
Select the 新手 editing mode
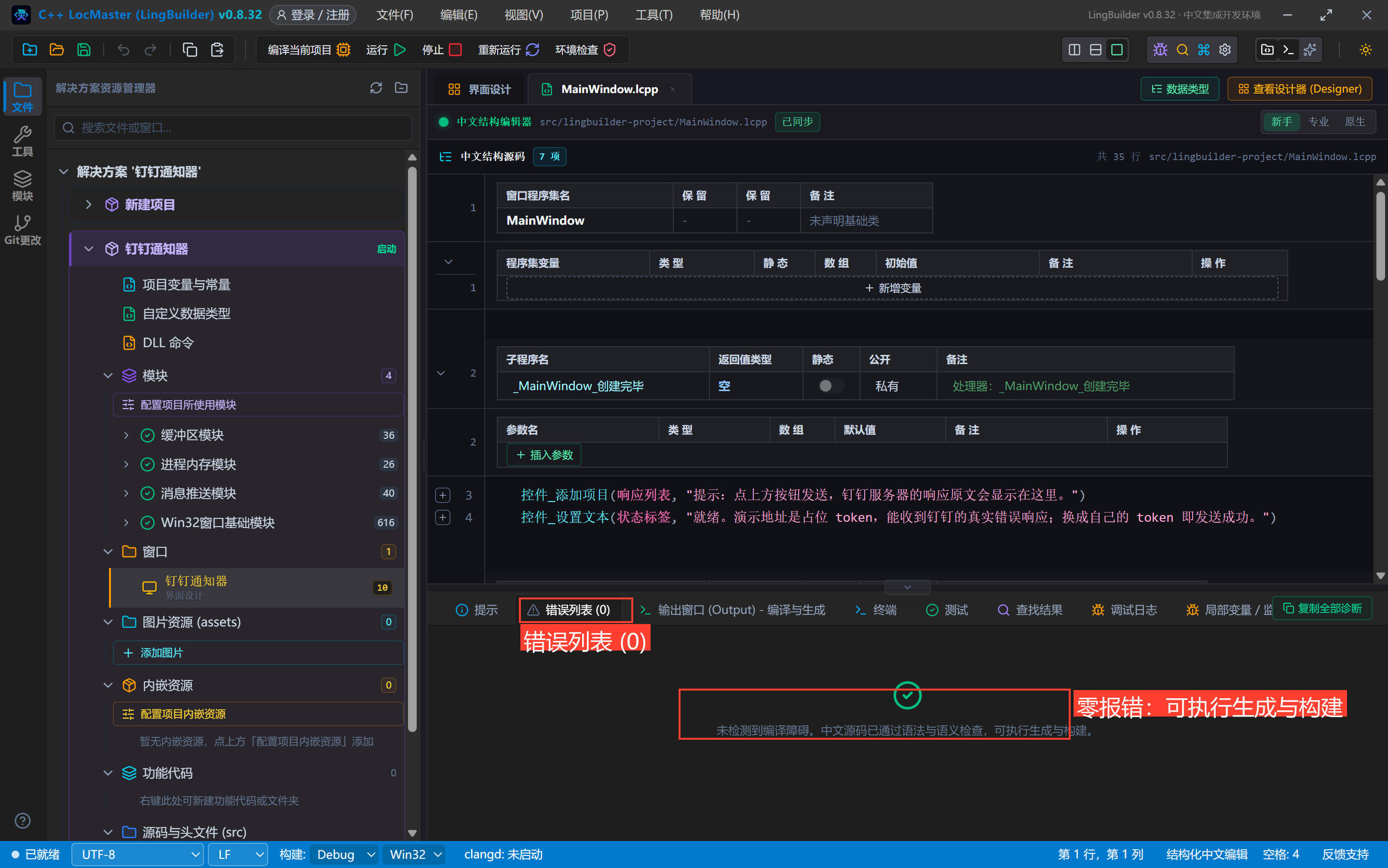tap(1281, 122)
